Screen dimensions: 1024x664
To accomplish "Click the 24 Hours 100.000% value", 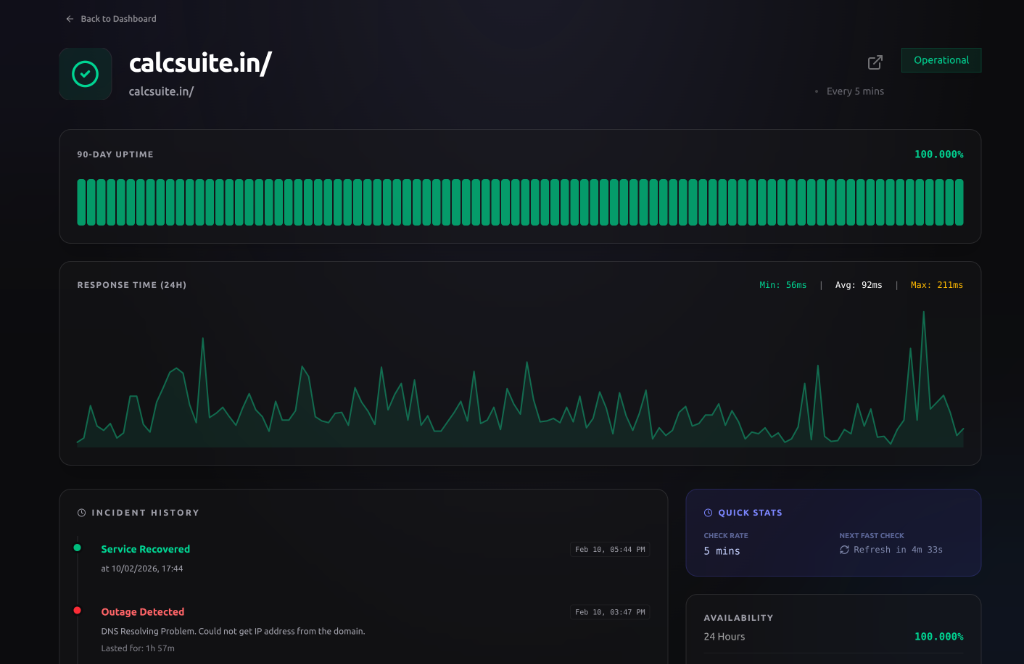I will tap(938, 637).
